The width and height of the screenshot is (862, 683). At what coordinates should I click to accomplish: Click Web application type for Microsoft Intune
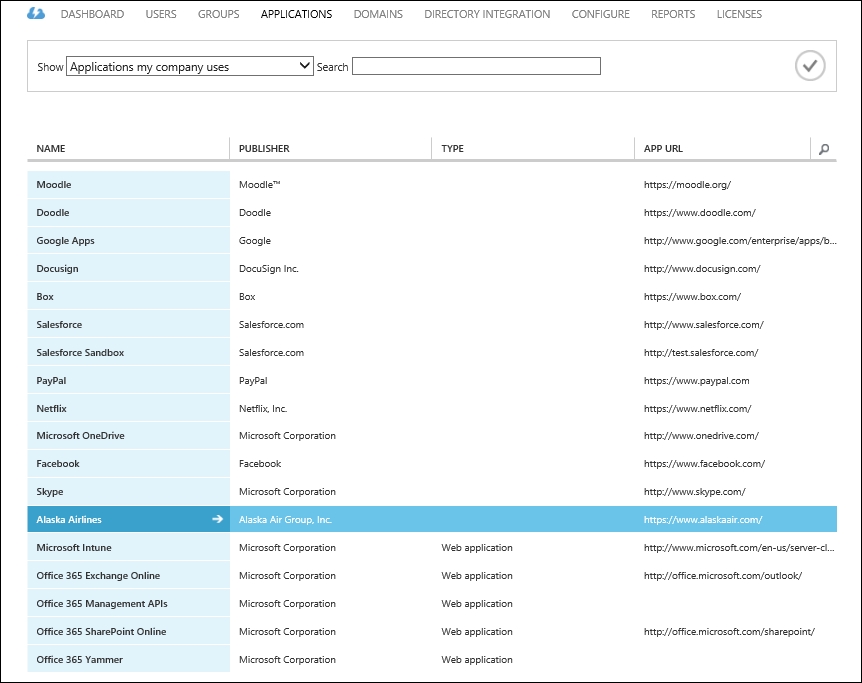[477, 548]
